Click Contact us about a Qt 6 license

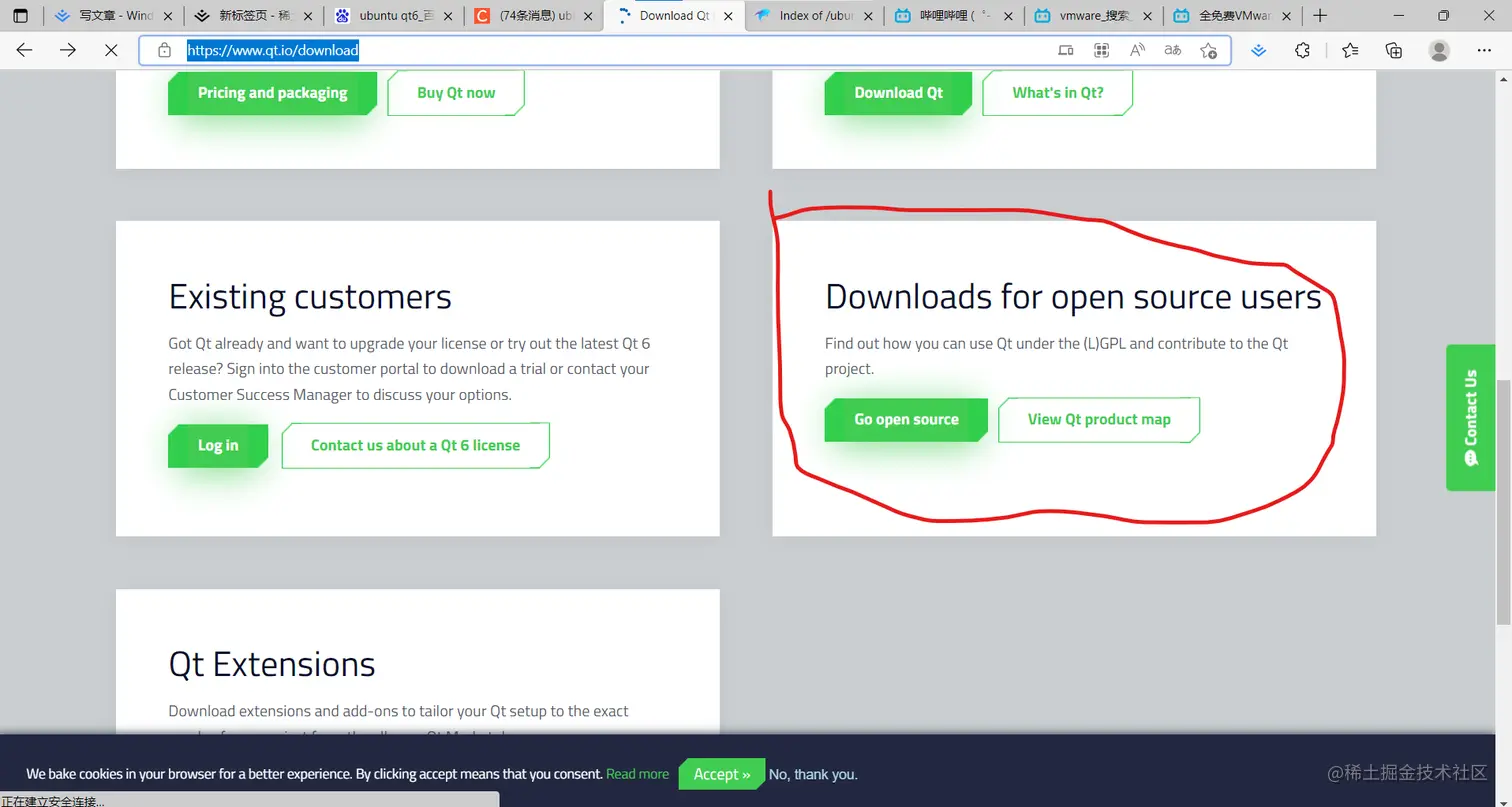(x=415, y=445)
